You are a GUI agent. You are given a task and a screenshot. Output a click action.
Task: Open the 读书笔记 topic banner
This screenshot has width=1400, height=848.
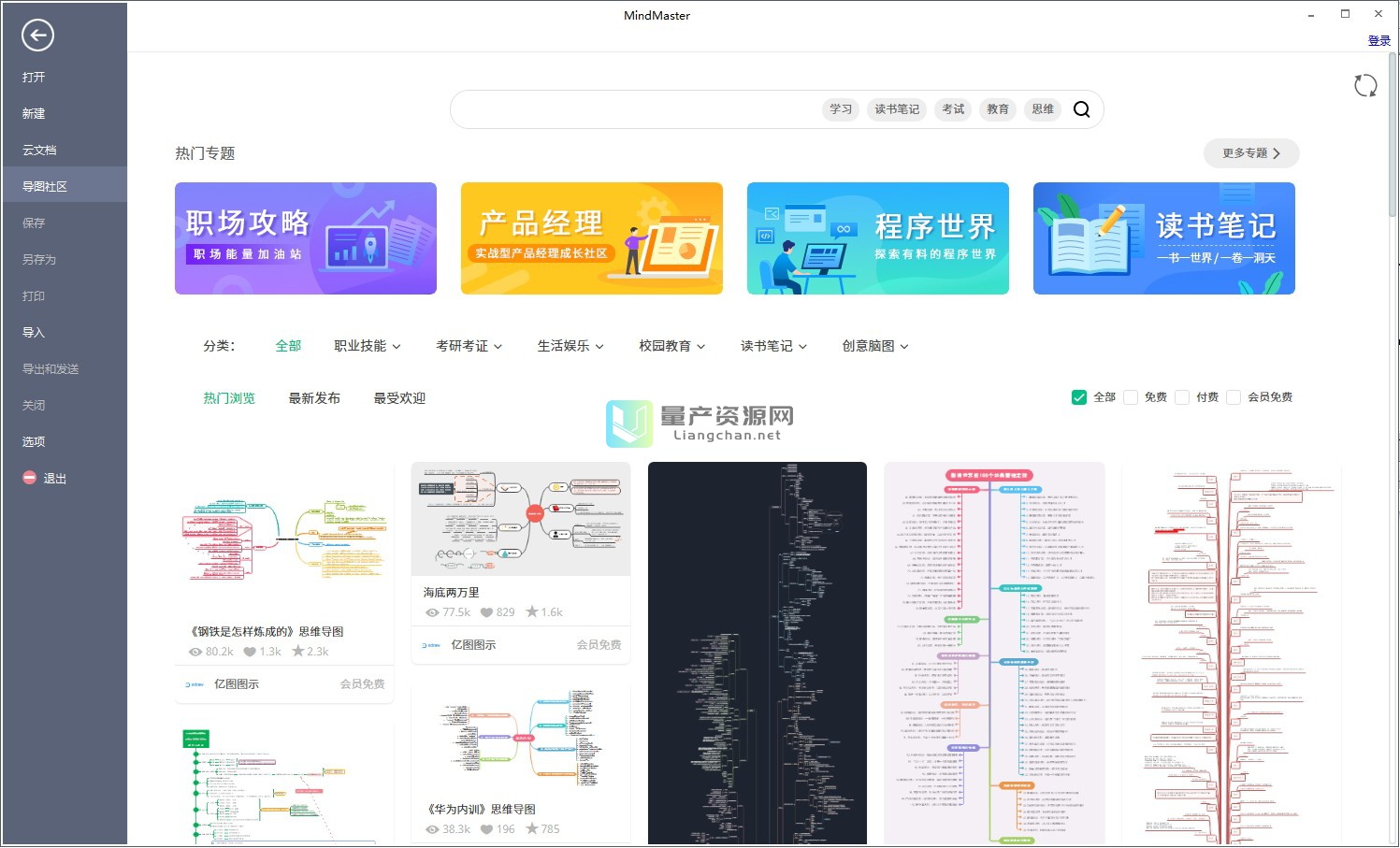pyautogui.click(x=1164, y=238)
